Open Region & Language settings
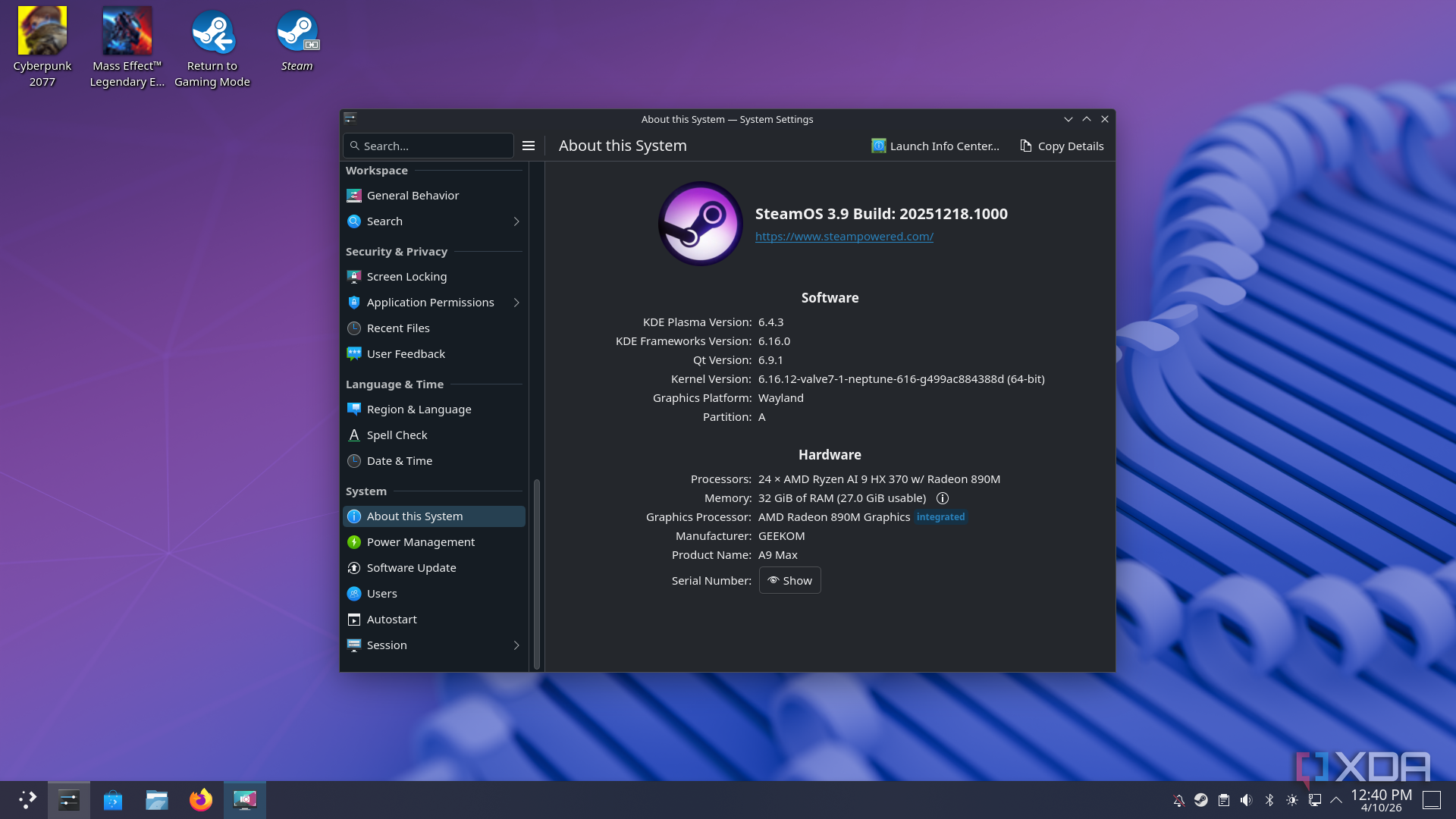The image size is (1456, 819). point(434,409)
